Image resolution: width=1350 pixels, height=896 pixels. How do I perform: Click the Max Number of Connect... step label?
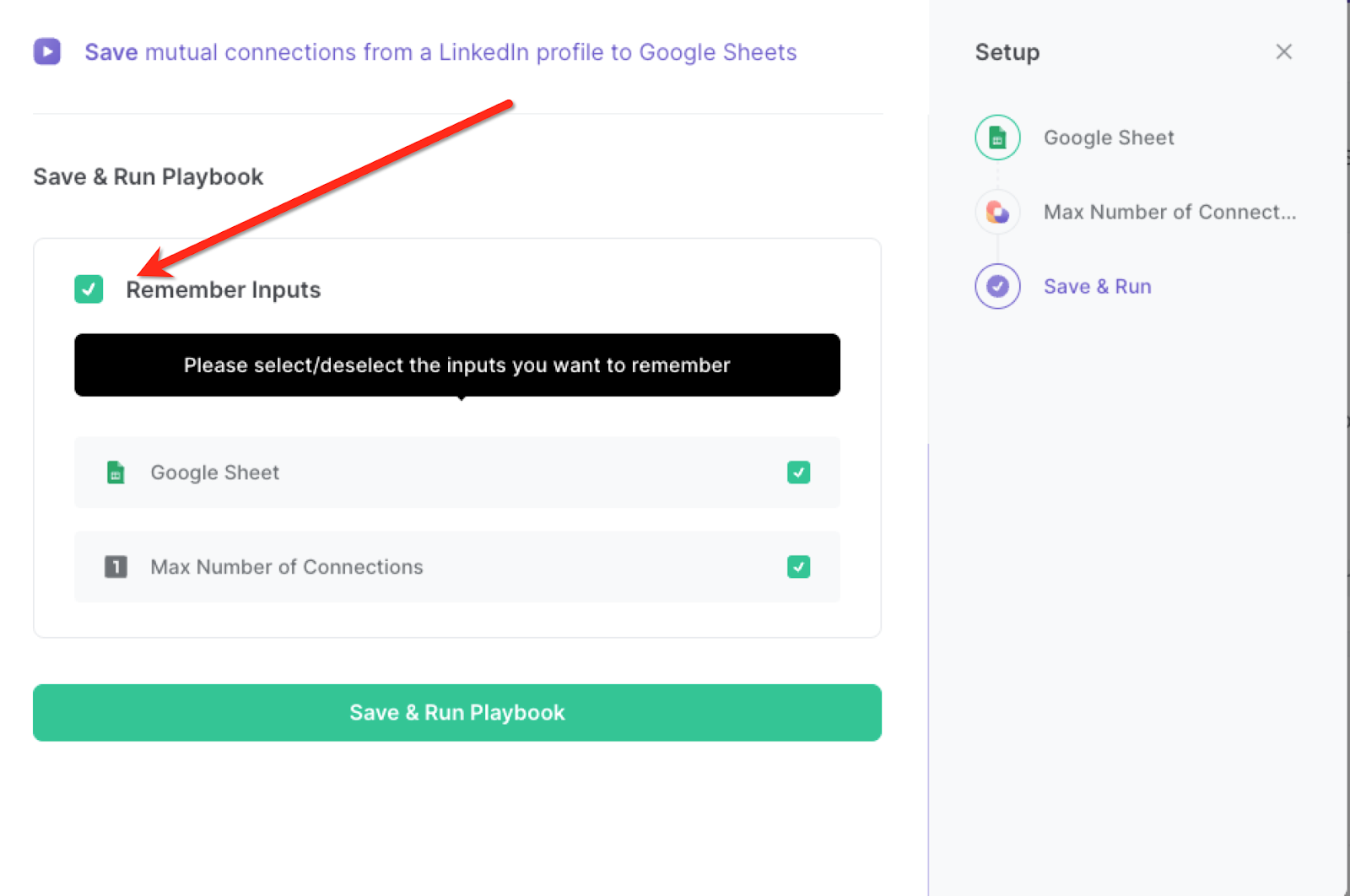pos(1169,212)
